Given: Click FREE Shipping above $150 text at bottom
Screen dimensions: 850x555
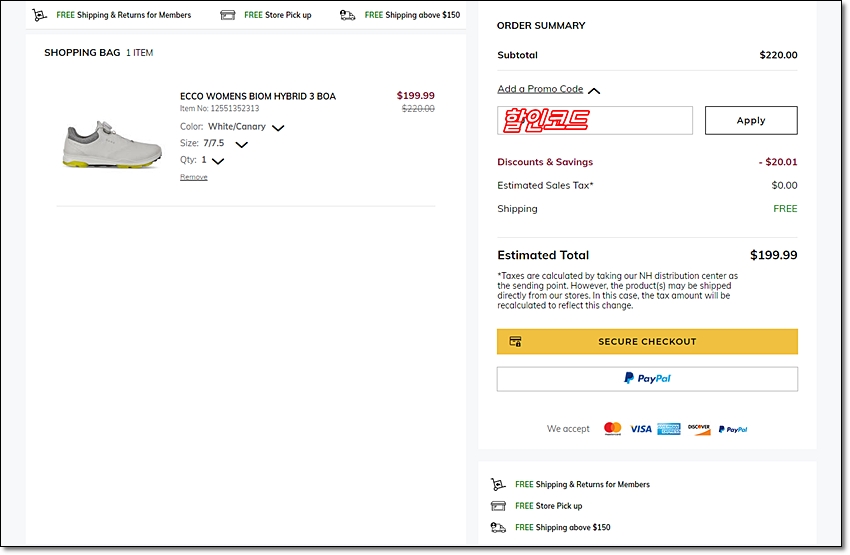Looking at the screenshot, I should click(563, 527).
